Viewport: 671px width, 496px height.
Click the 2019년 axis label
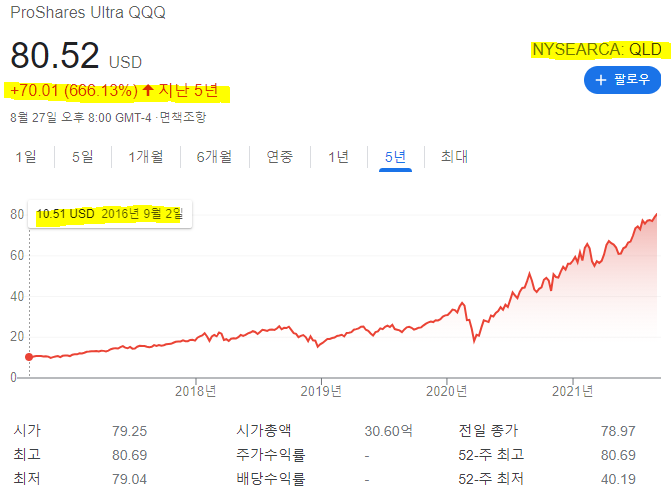(321, 391)
